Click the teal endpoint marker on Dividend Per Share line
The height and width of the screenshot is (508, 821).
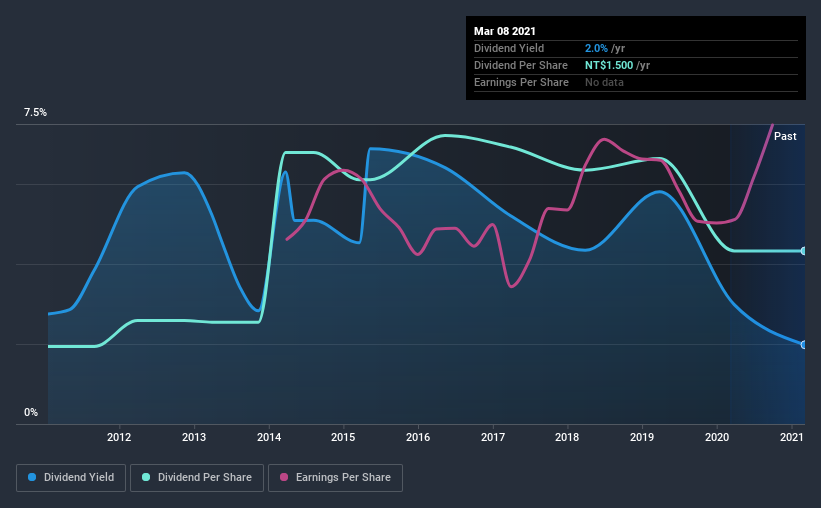tap(803, 251)
